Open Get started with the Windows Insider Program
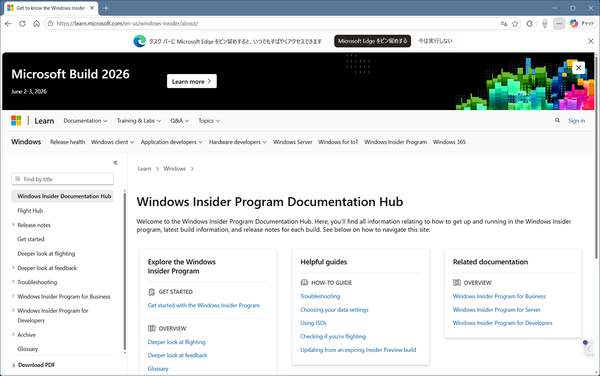Image resolution: width=600 pixels, height=376 pixels. tap(204, 305)
